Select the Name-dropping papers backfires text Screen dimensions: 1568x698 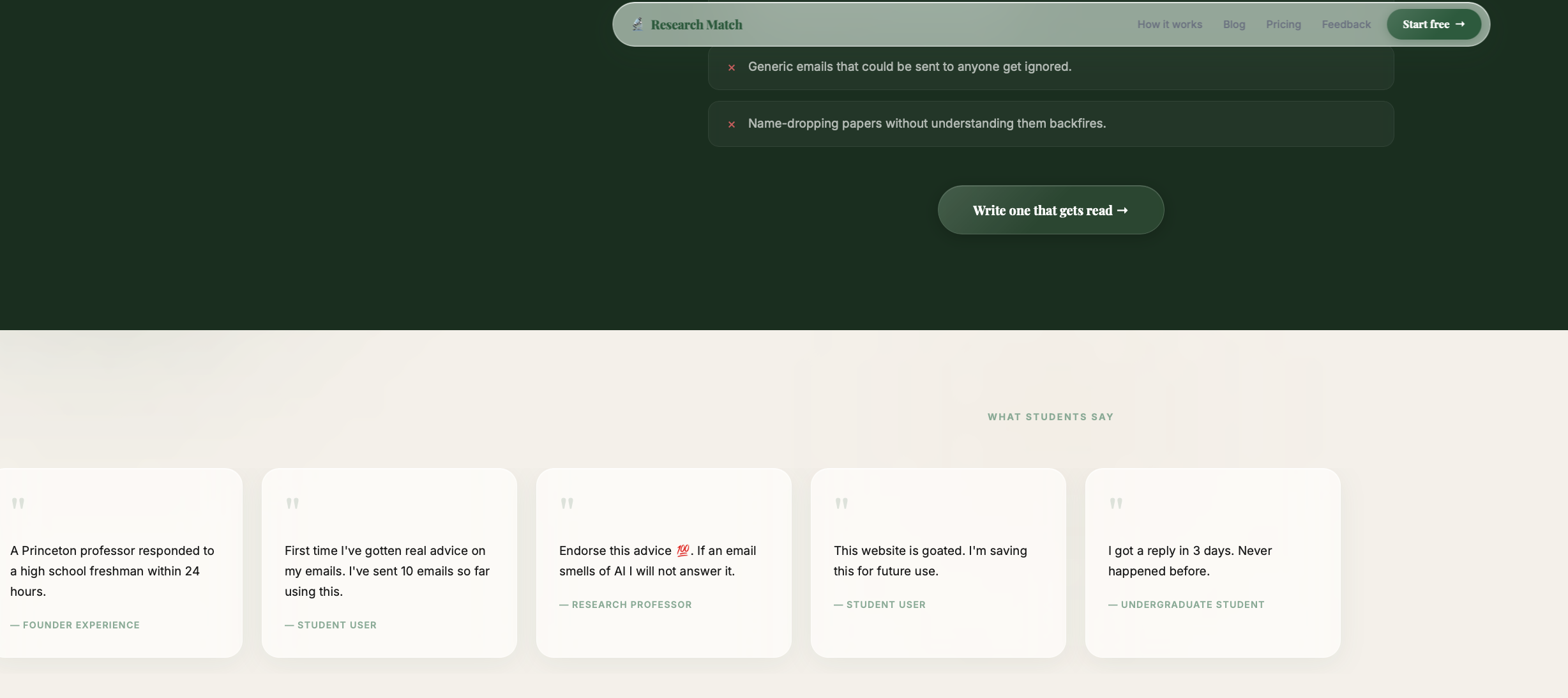(926, 123)
